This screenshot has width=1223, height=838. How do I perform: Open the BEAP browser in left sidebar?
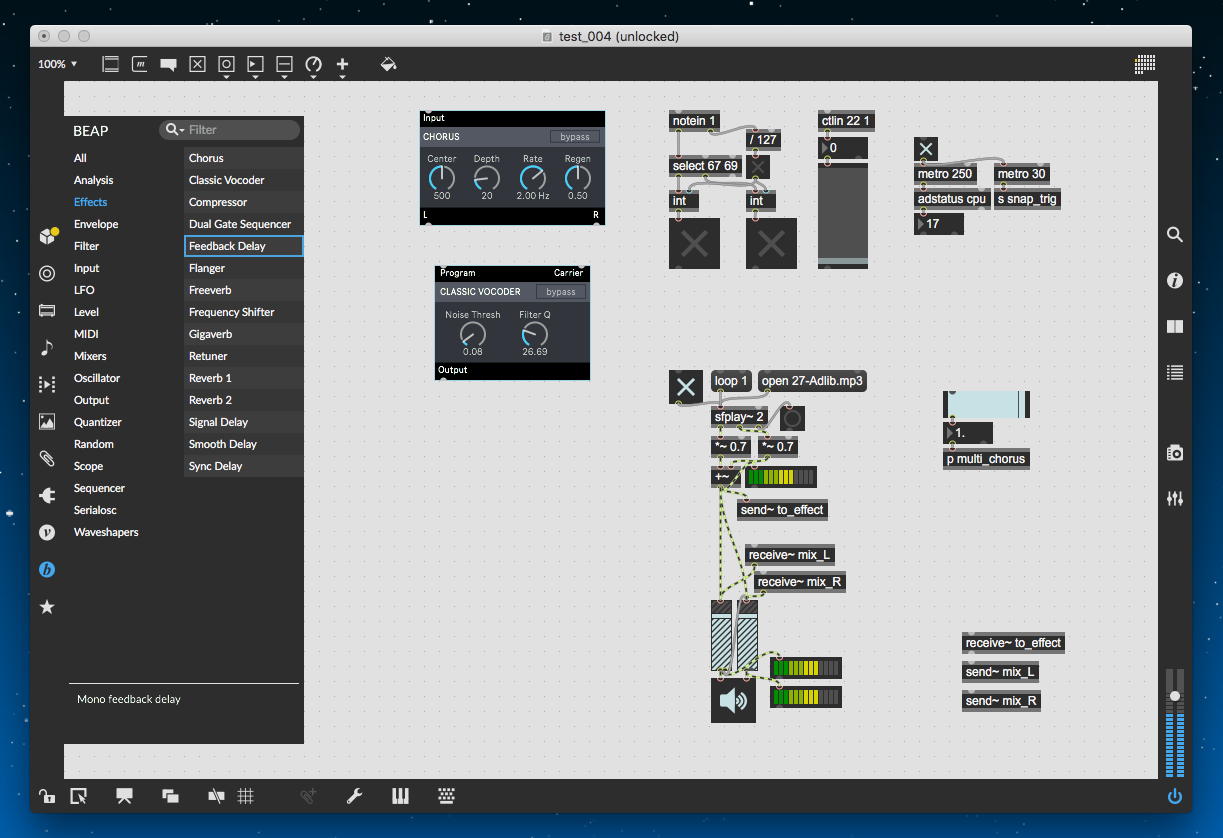coord(47,570)
